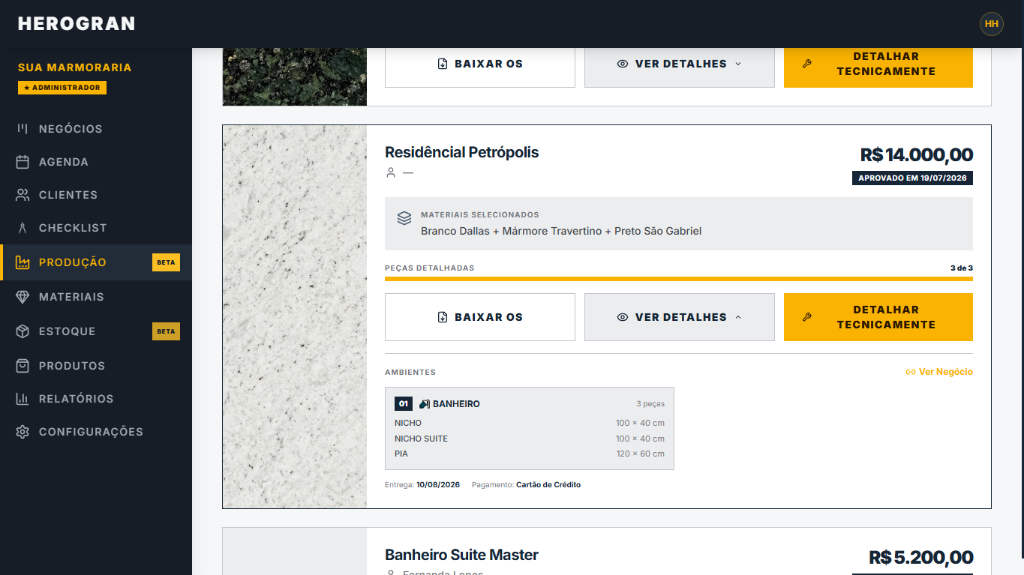Click the BETA badge beside Estoque

coord(166,331)
